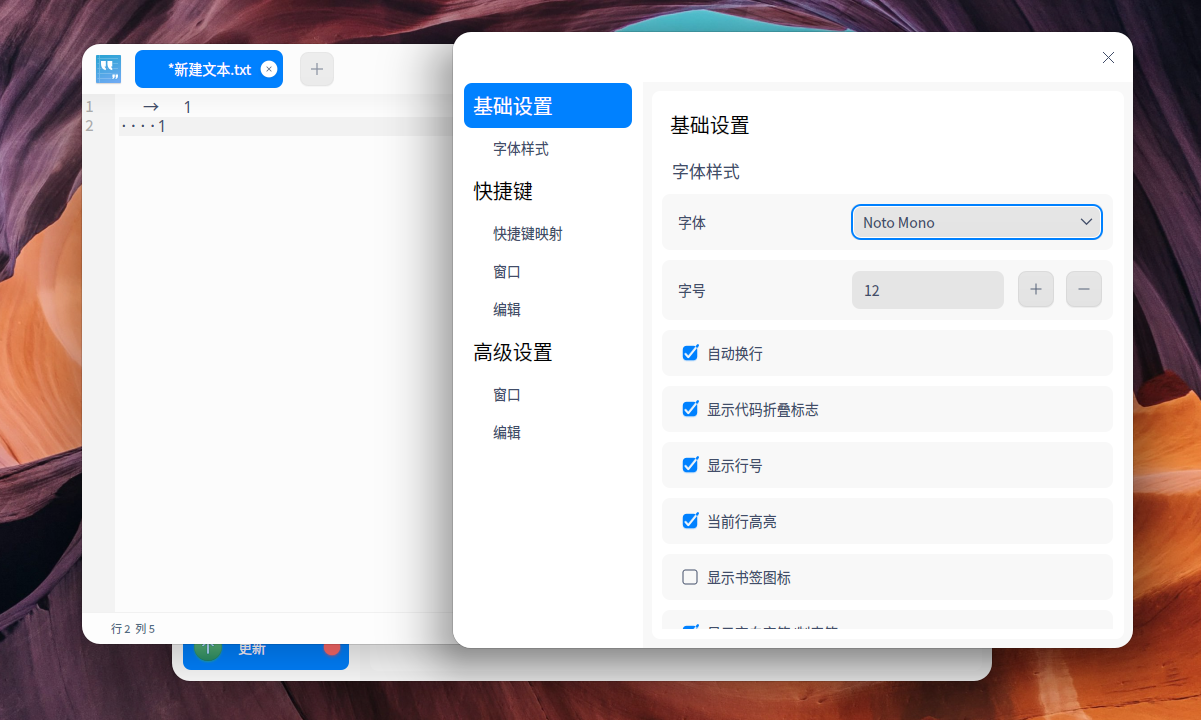Click the red dot on the 更新 button
Image resolution: width=1201 pixels, height=720 pixels.
(332, 649)
